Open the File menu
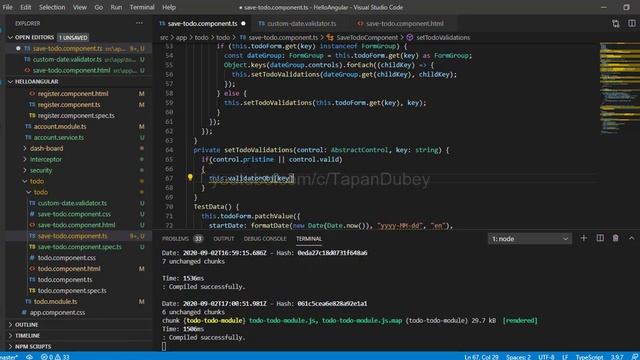The image size is (640, 360). click(7, 7)
